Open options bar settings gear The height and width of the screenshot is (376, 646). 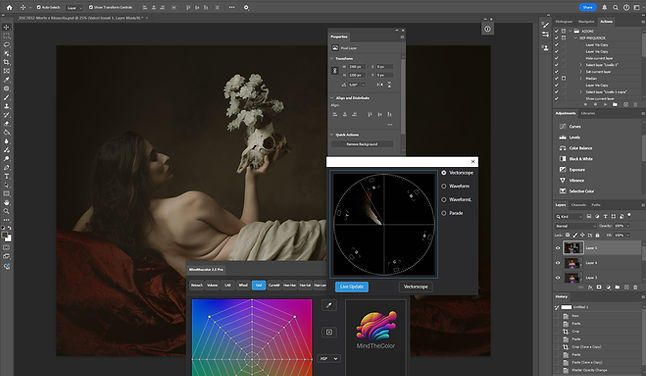pyautogui.click(x=246, y=7)
